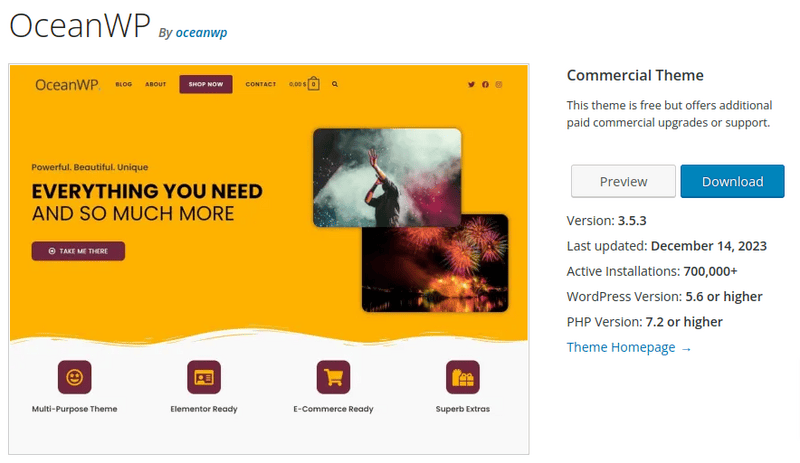Visit the oceanwp author link
Viewport: 800px width, 463px height.
(201, 33)
